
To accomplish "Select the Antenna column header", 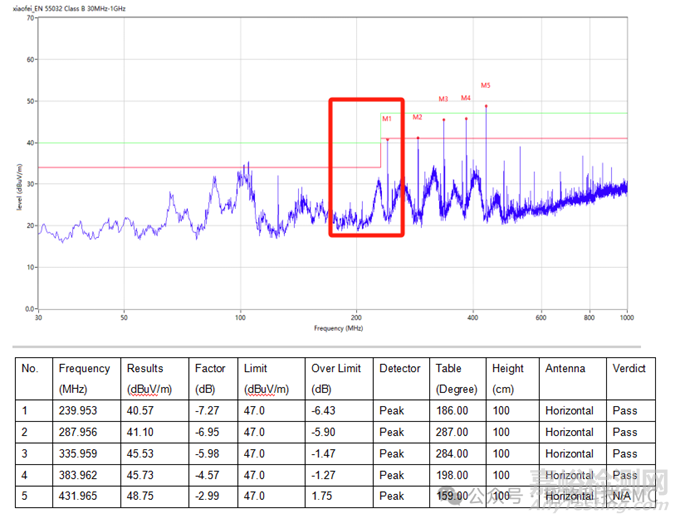I will coord(565,368).
